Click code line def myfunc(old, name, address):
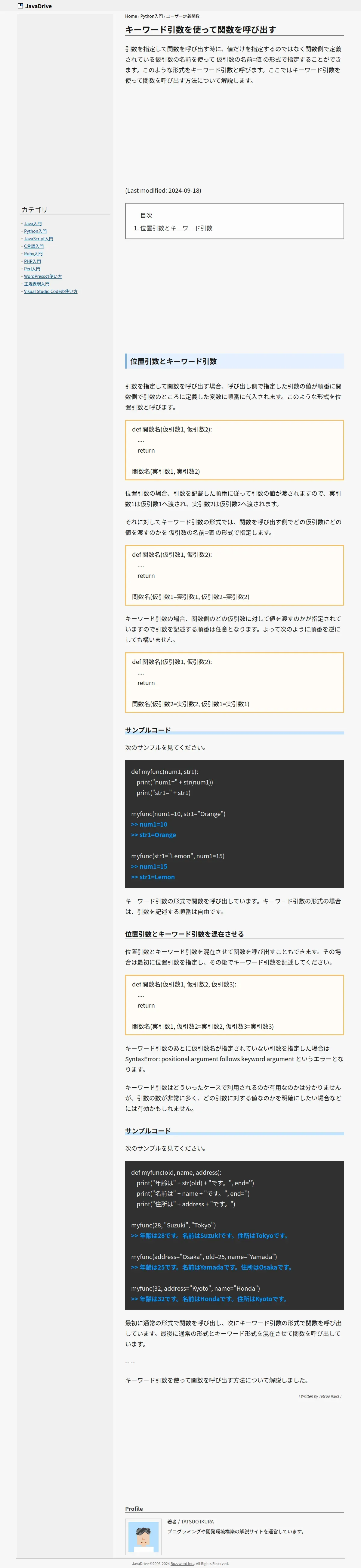 176,1172
